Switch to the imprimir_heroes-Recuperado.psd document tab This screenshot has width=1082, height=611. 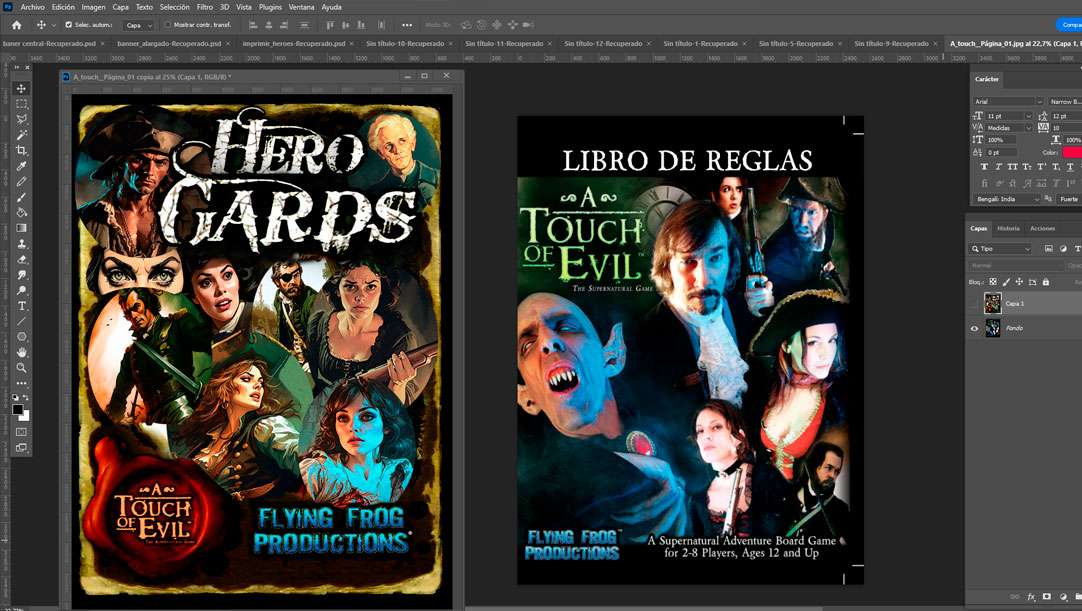(293, 44)
